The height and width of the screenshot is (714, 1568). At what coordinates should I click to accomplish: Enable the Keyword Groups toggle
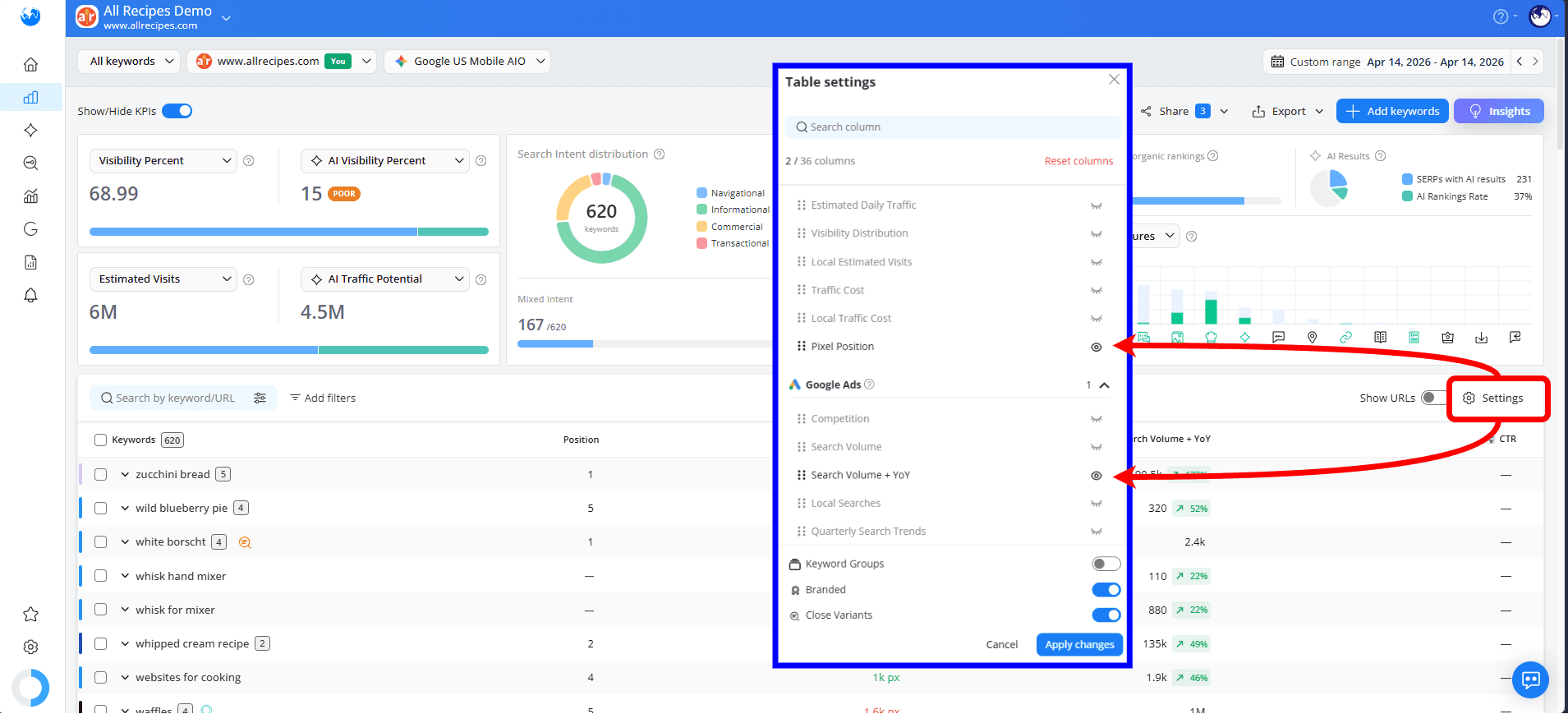click(x=1106, y=564)
